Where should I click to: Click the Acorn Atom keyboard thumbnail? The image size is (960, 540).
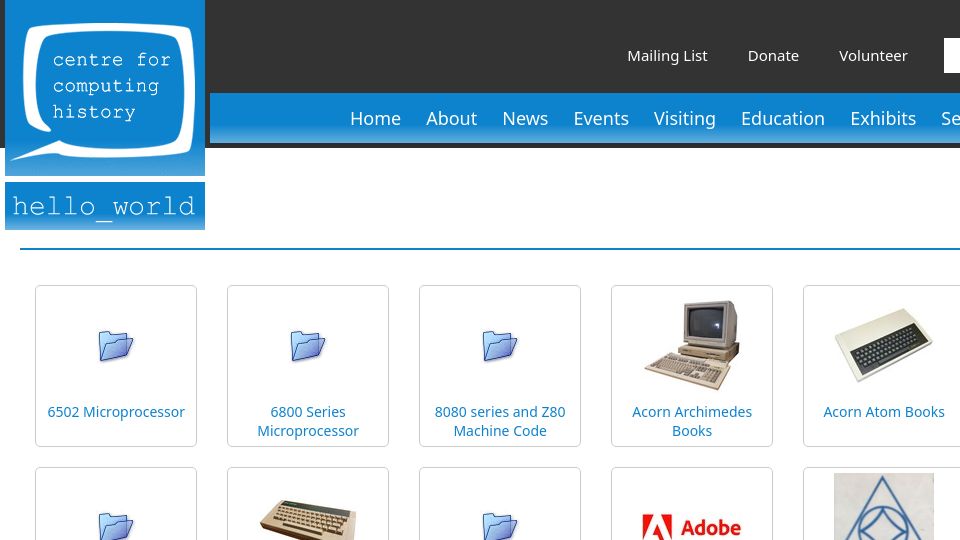point(883,345)
